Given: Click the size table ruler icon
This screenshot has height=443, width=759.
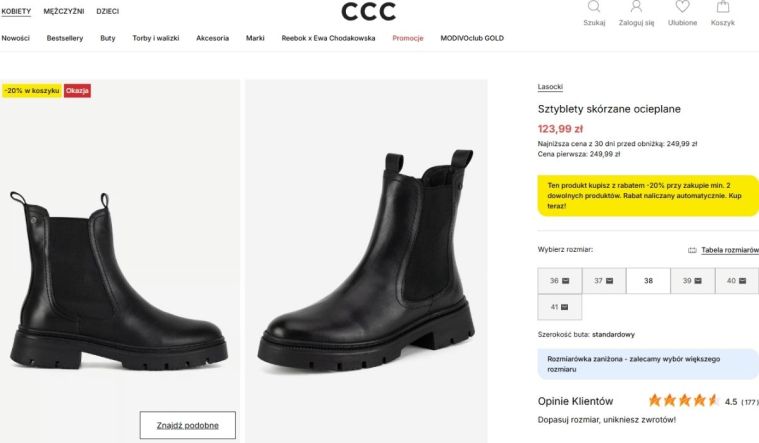Looking at the screenshot, I should pyautogui.click(x=692, y=250).
